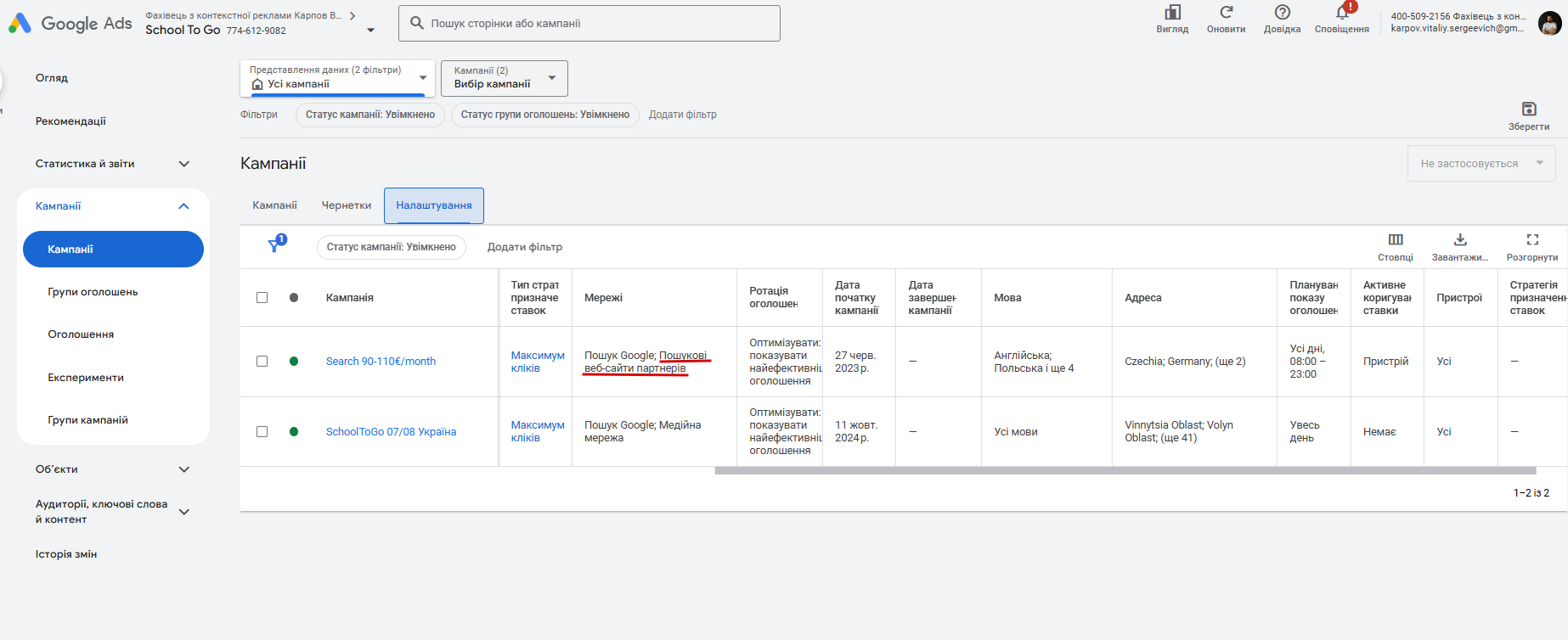The image size is (1568, 640).
Task: Select the Налаштування tab
Action: pos(434,205)
